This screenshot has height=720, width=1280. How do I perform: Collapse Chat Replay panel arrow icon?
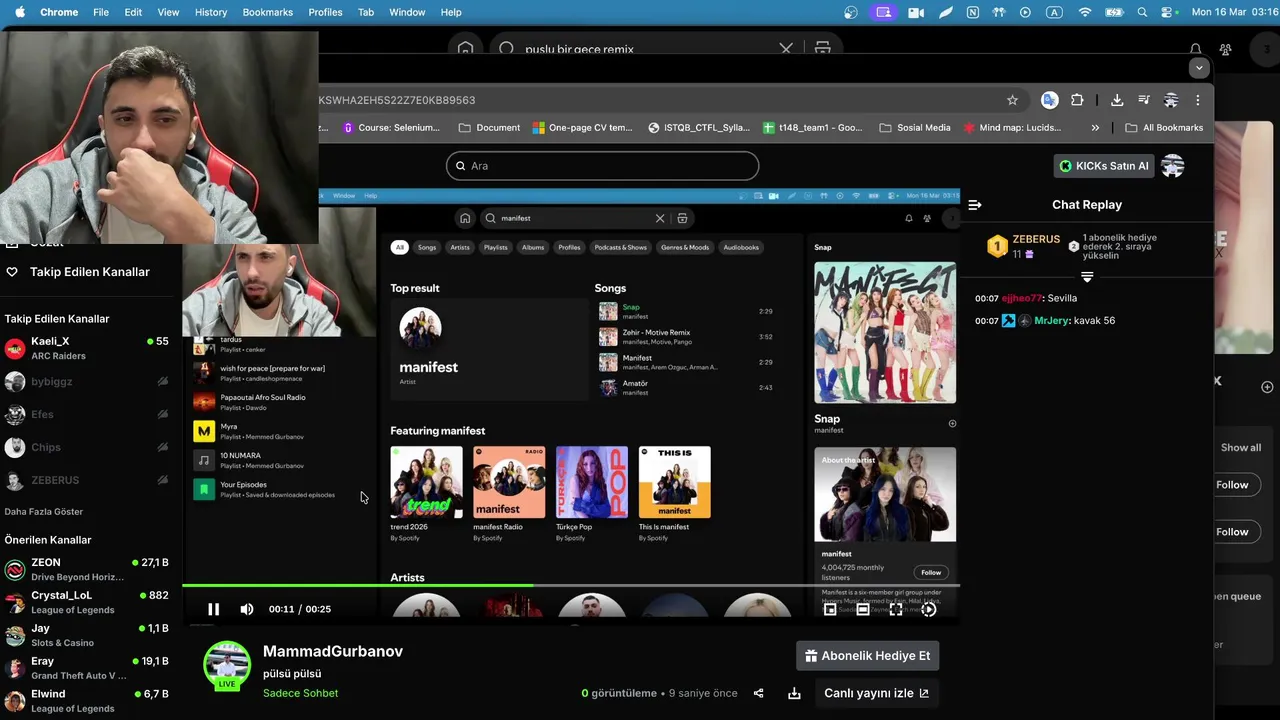pos(975,205)
